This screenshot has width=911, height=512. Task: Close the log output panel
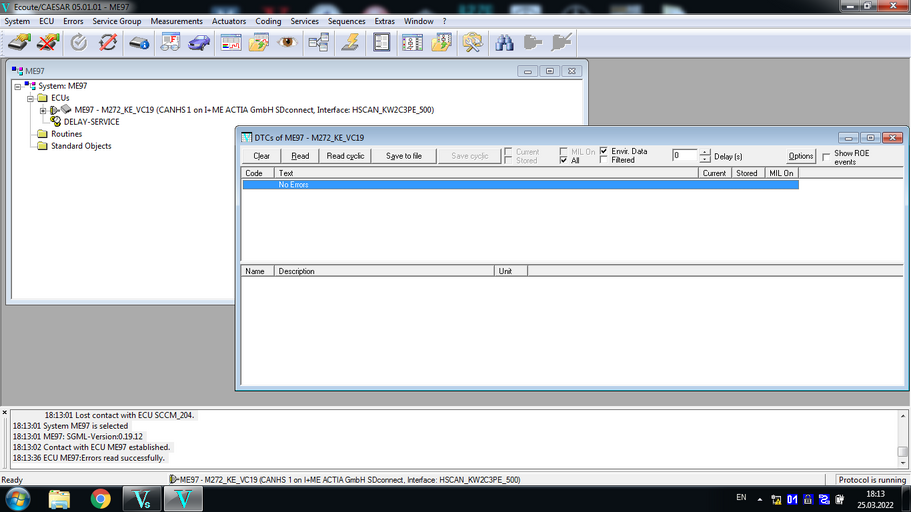pyautogui.click(x=5, y=413)
